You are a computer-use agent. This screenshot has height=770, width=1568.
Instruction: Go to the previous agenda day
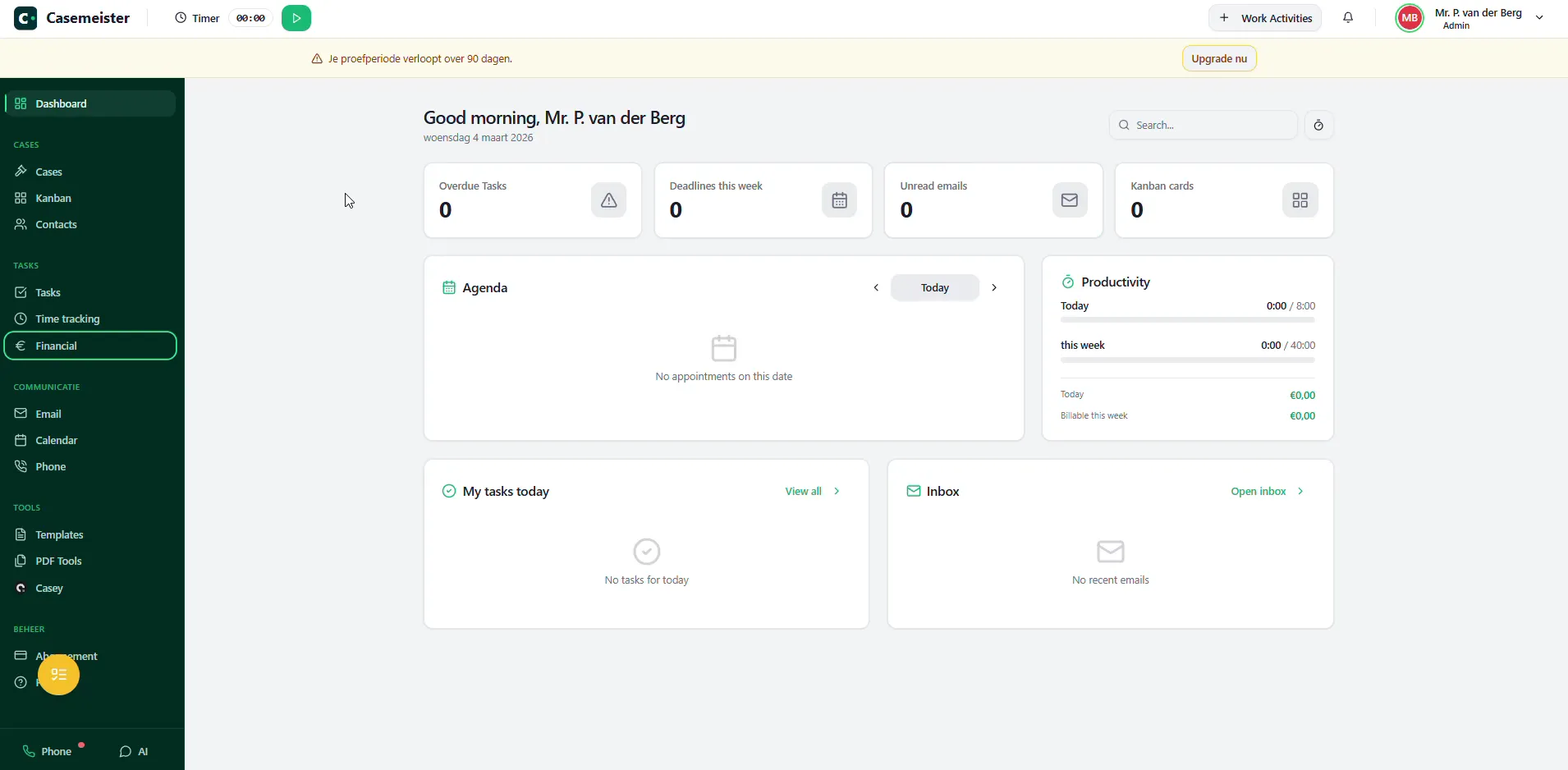[876, 288]
